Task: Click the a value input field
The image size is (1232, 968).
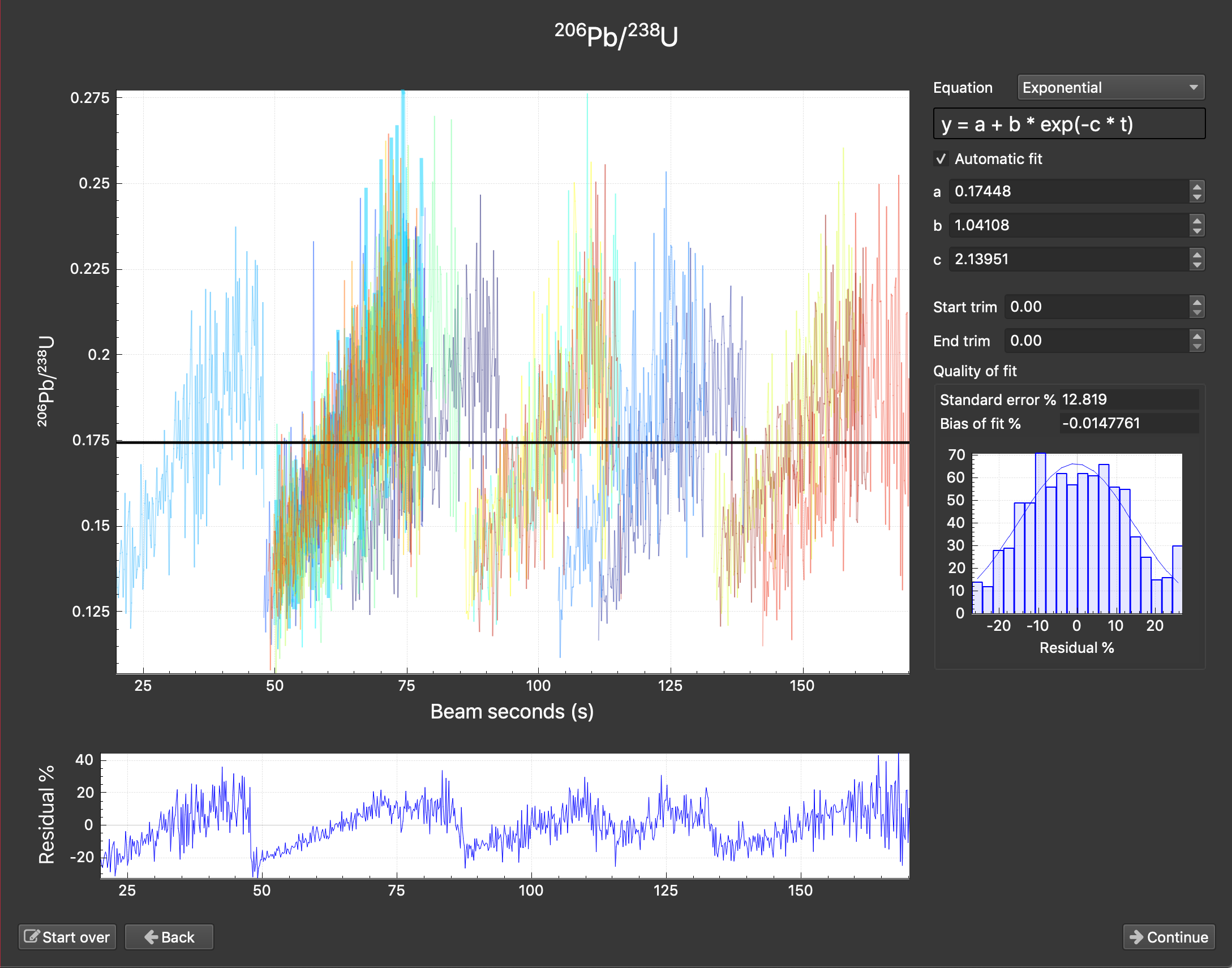Action: point(1075,191)
